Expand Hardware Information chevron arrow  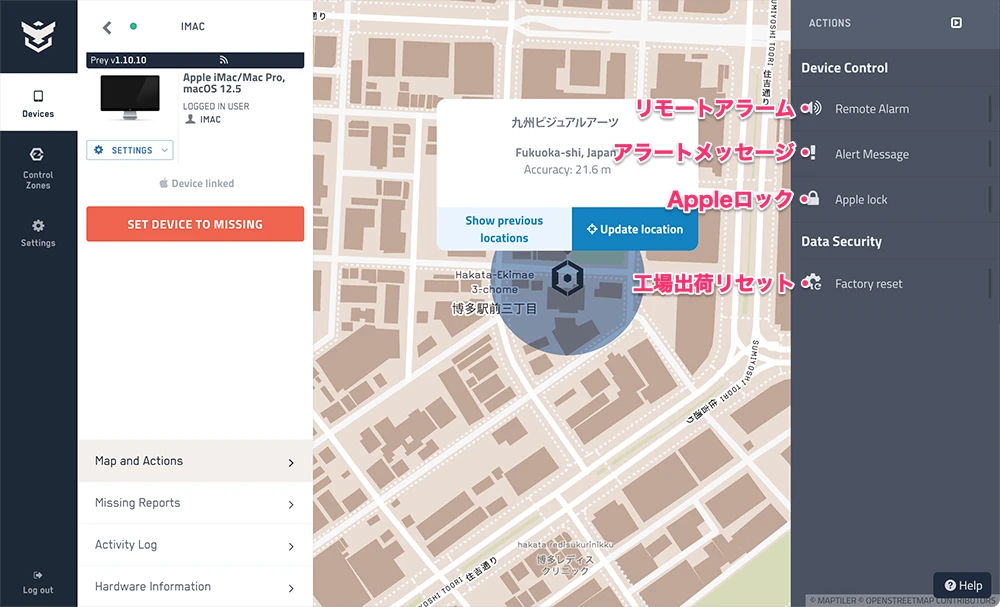(x=291, y=589)
